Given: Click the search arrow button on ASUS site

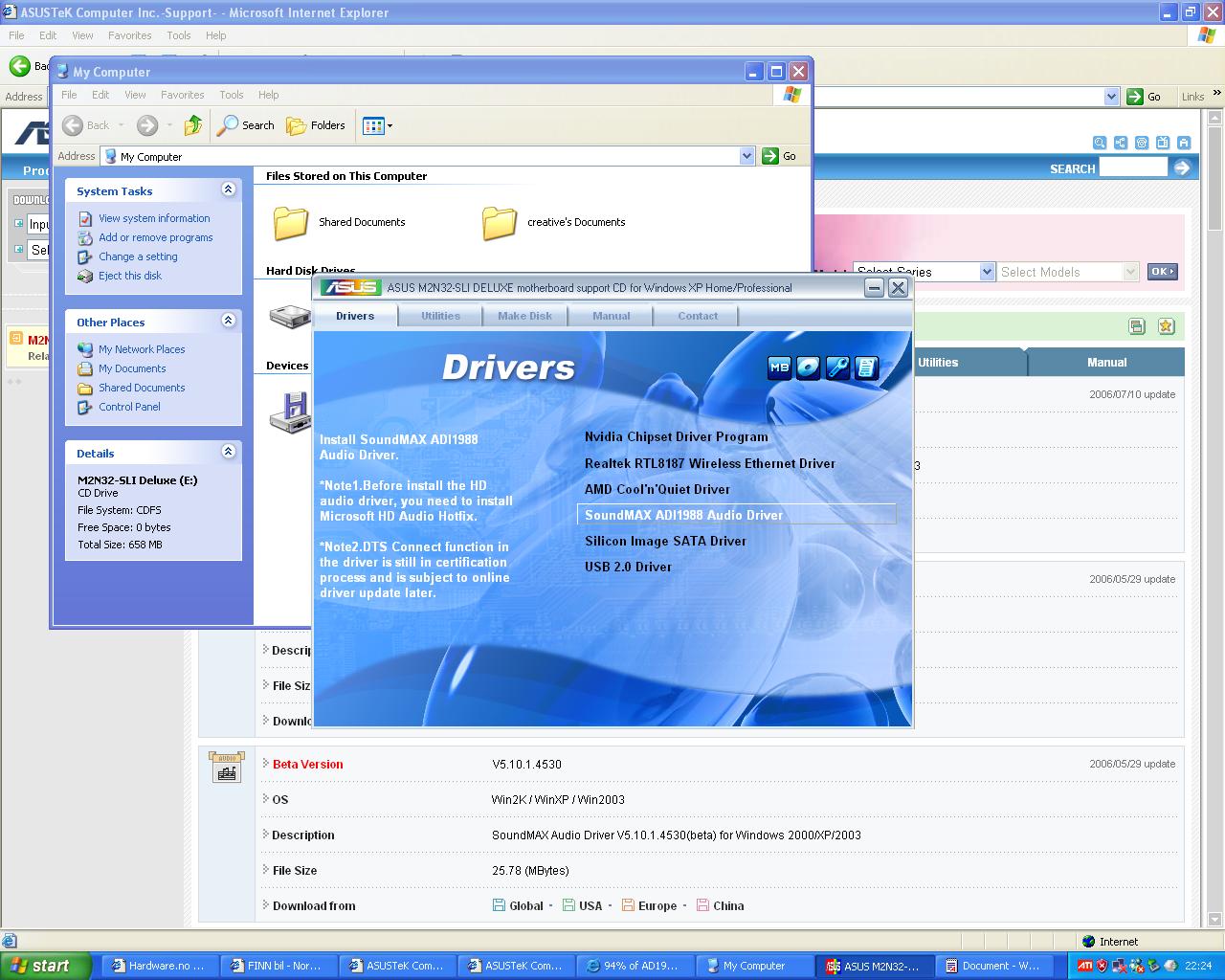Looking at the screenshot, I should click(1182, 167).
